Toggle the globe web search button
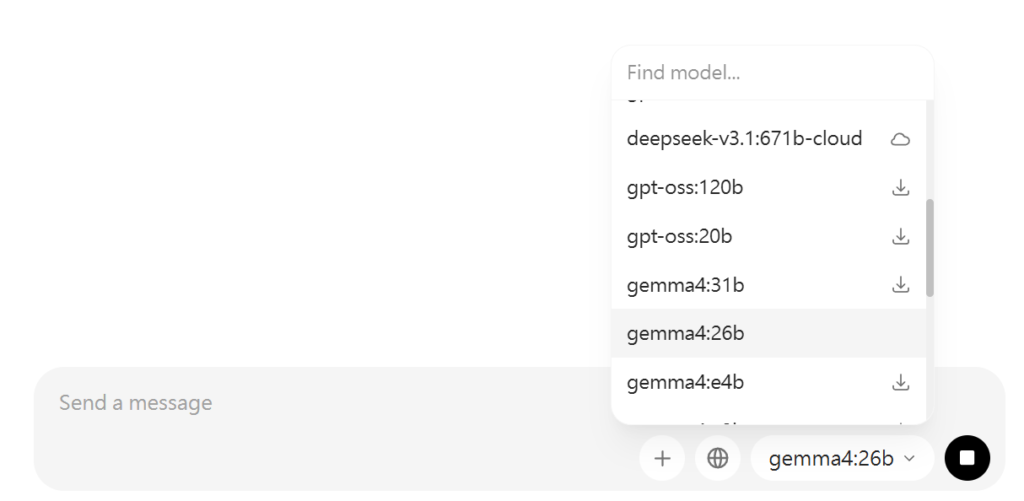Screen dimensions: 1024x501 coord(717,458)
